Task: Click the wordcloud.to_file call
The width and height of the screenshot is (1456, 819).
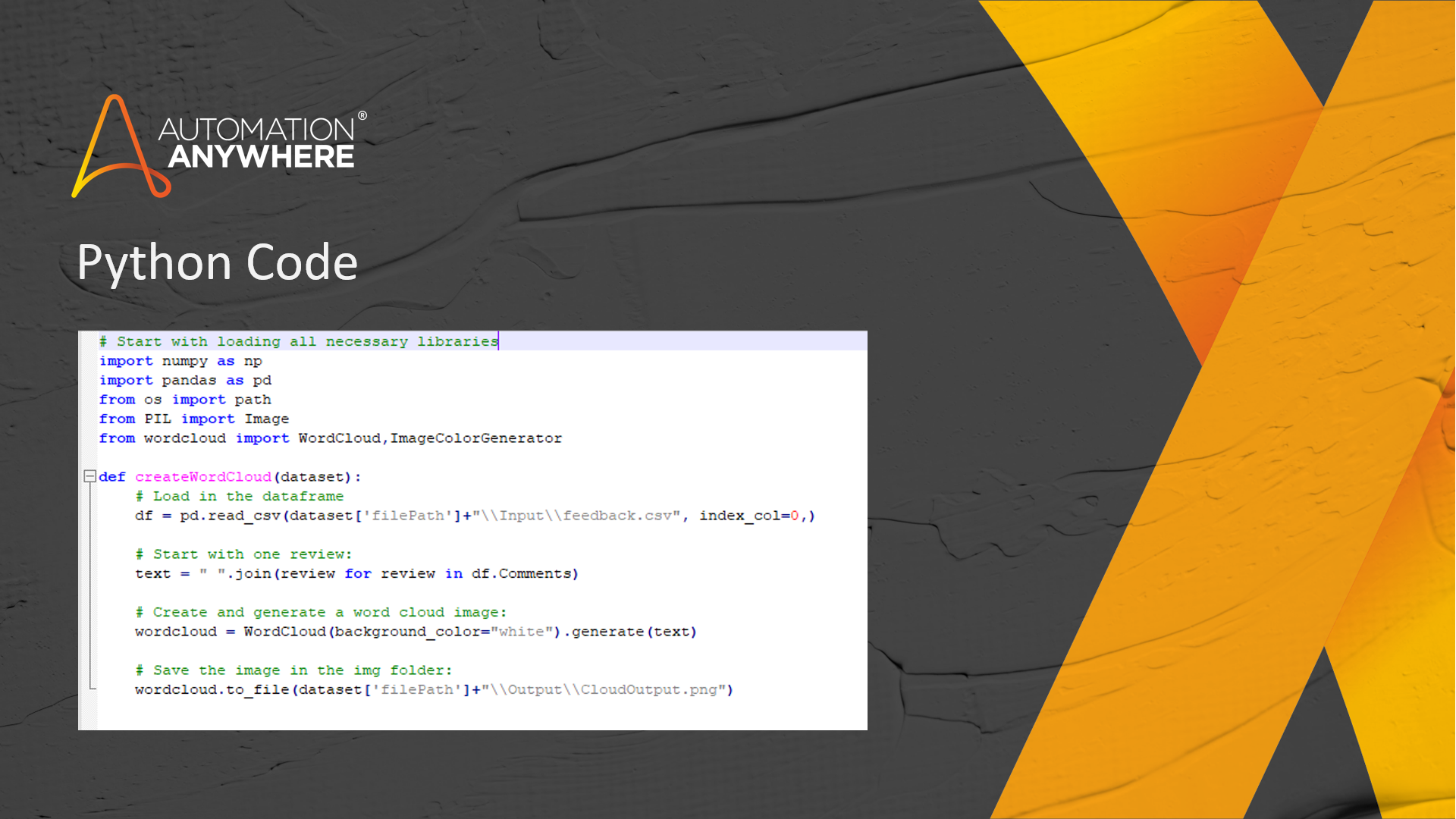Action: click(212, 690)
